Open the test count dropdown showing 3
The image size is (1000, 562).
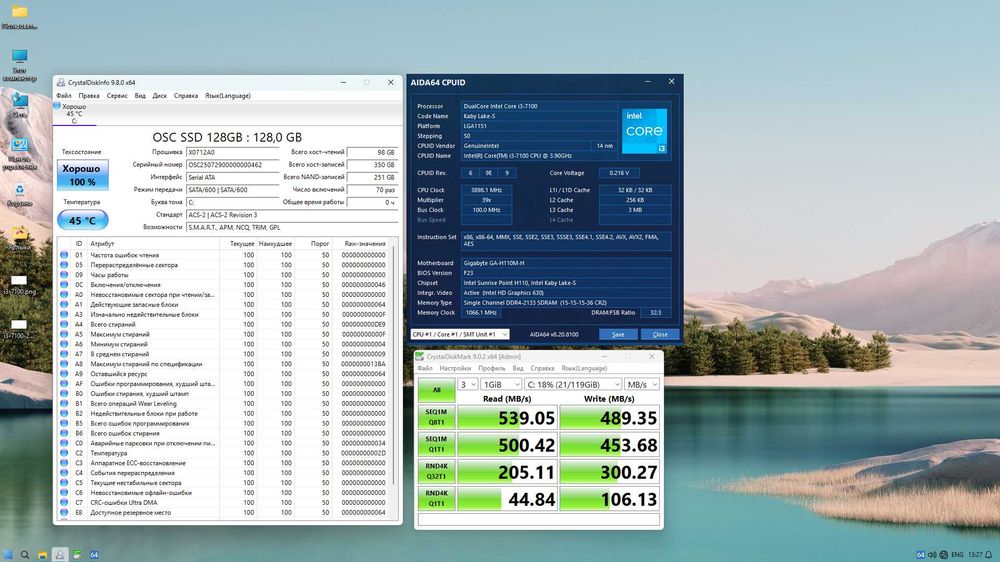point(468,385)
